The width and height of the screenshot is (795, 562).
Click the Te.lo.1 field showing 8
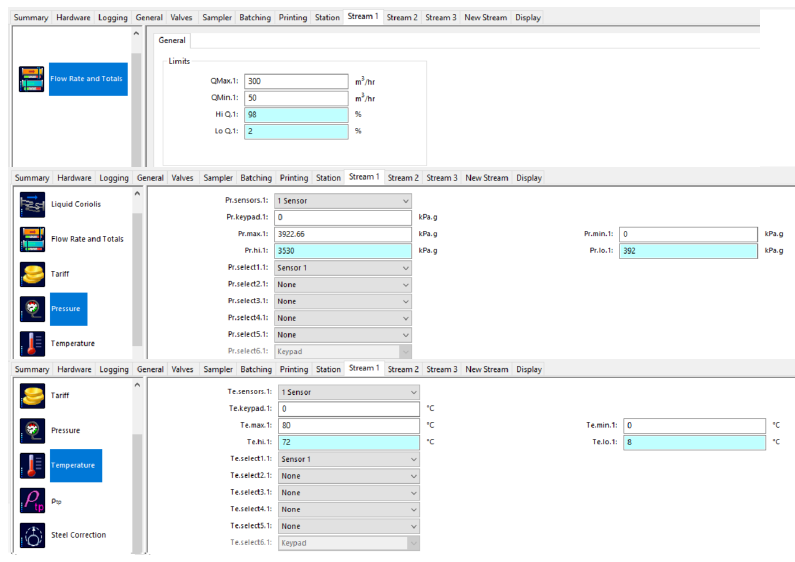pyautogui.click(x=695, y=442)
